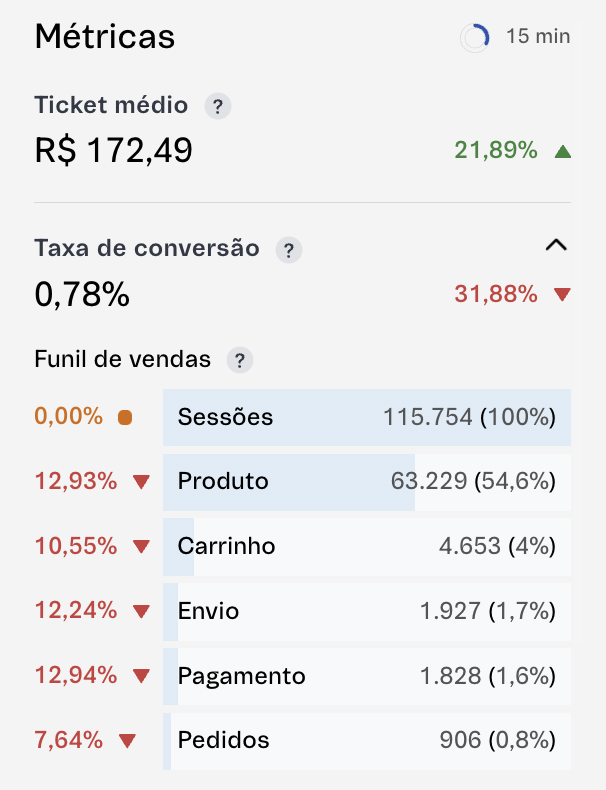Screen dimensions: 606x790
Task: Click the 15 min update interval label
Action: (538, 37)
